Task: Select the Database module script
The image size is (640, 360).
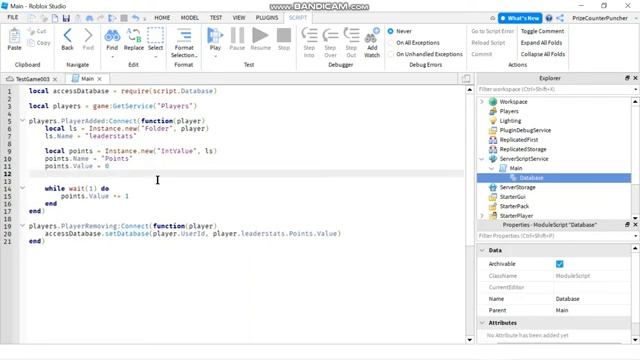Action: point(531,178)
